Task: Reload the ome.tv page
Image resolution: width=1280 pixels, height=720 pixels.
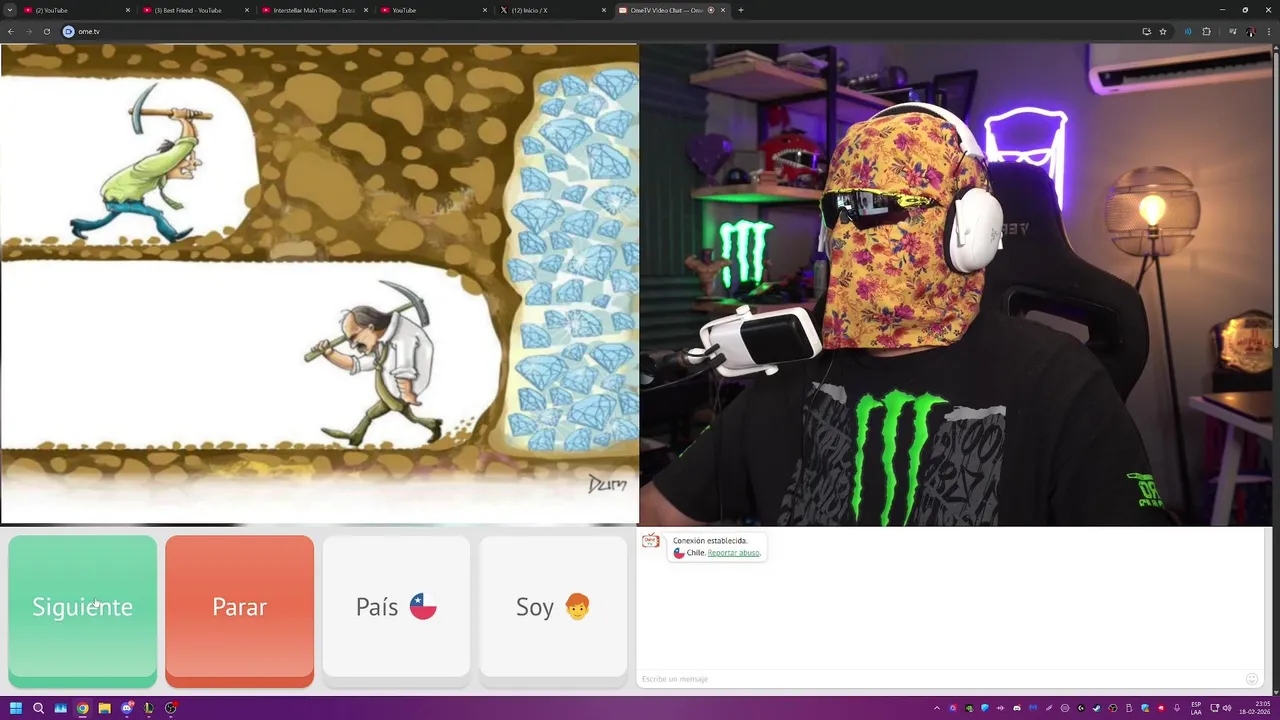Action: pos(46,31)
